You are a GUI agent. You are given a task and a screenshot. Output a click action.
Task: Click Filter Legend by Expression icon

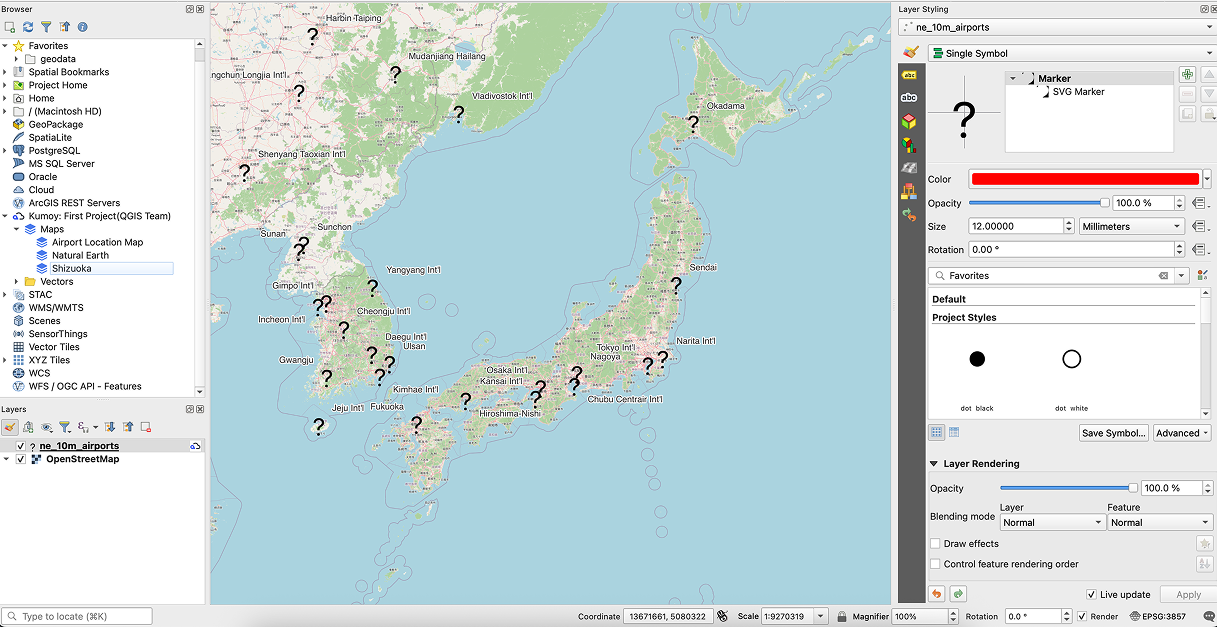coord(83,427)
